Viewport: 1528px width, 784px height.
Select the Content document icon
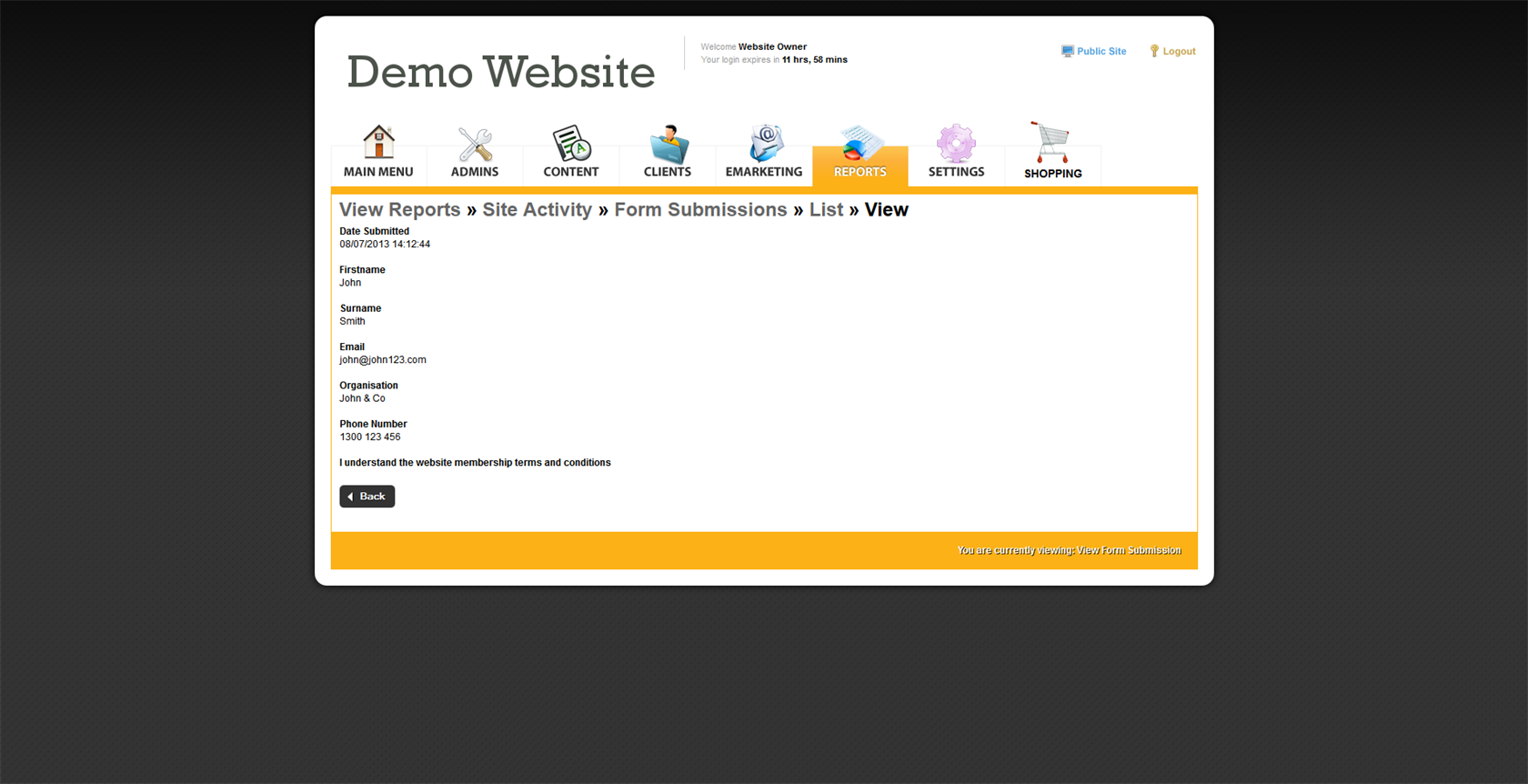[x=571, y=144]
